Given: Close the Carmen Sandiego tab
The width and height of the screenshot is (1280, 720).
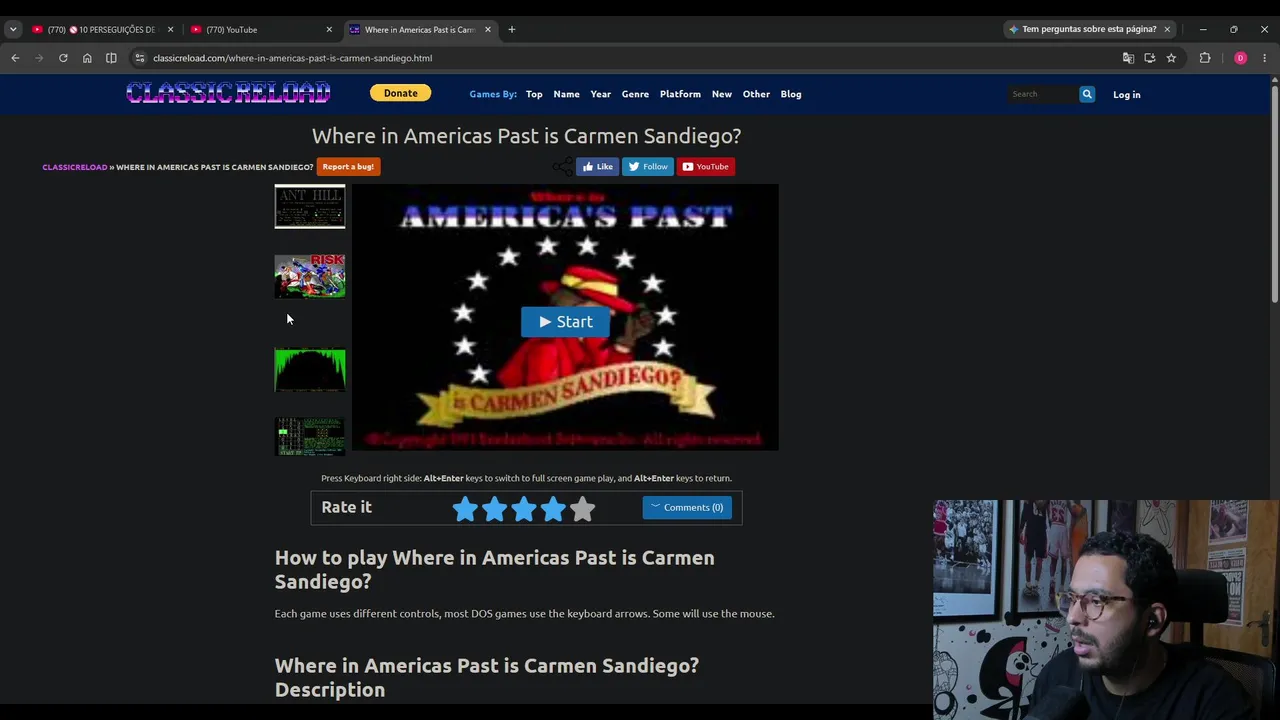Looking at the screenshot, I should pyautogui.click(x=488, y=29).
